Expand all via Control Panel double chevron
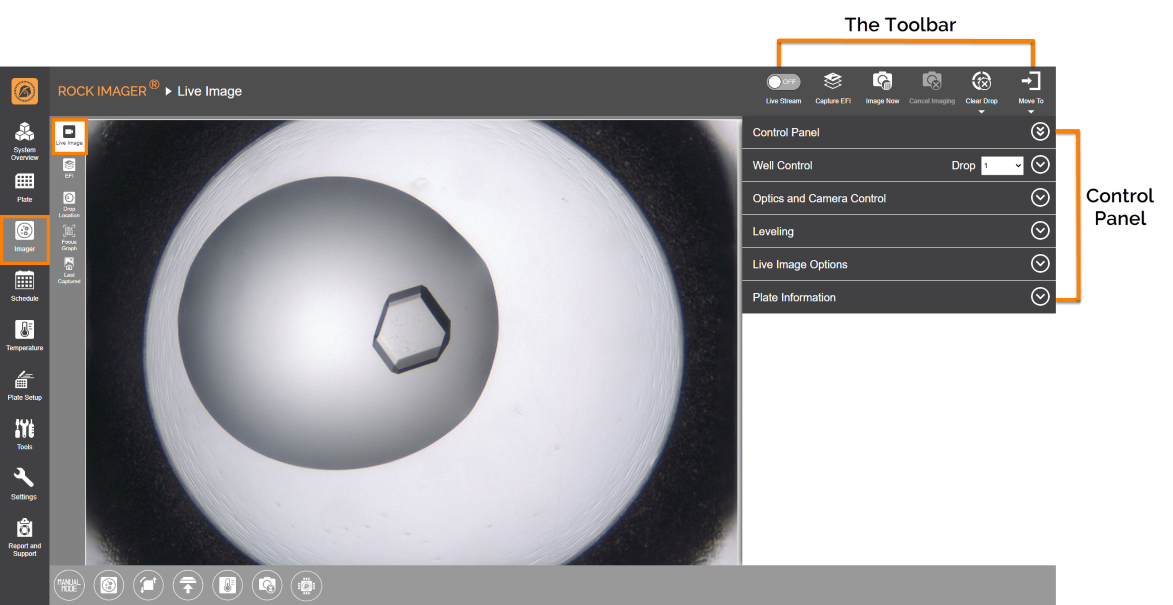Viewport: 1173px width, 605px height. tap(1040, 132)
